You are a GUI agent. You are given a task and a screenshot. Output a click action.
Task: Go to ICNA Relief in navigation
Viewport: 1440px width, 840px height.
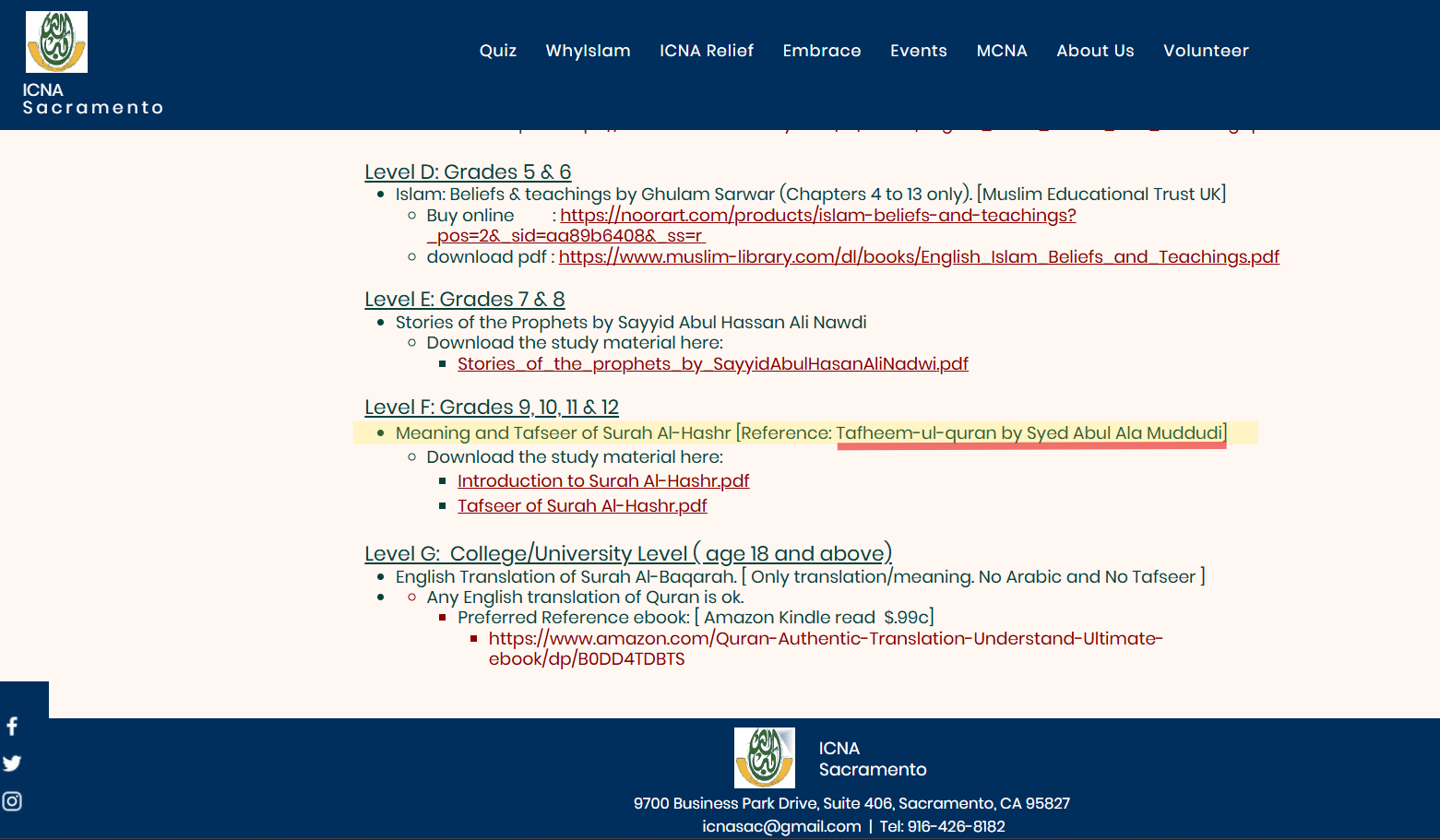[x=707, y=51]
